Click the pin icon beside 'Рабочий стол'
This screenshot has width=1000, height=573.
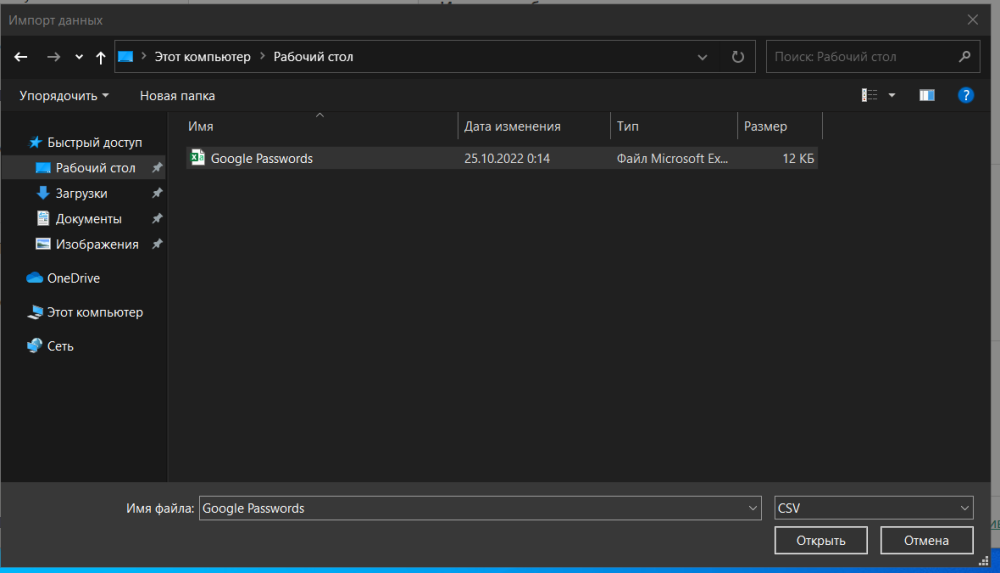coord(157,168)
